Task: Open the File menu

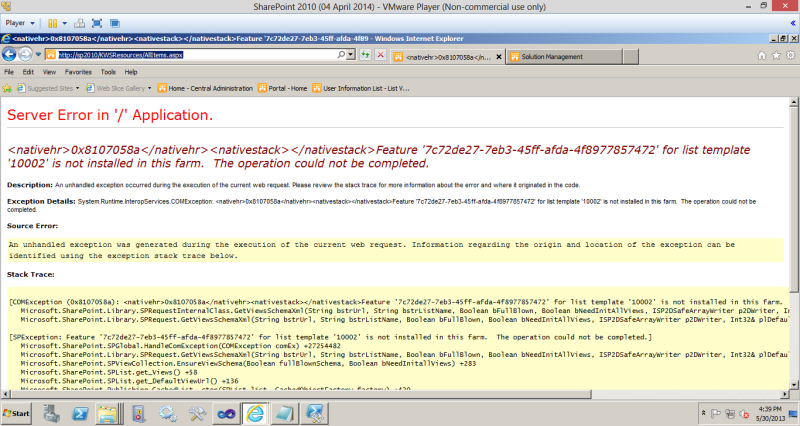Action: click(x=9, y=72)
